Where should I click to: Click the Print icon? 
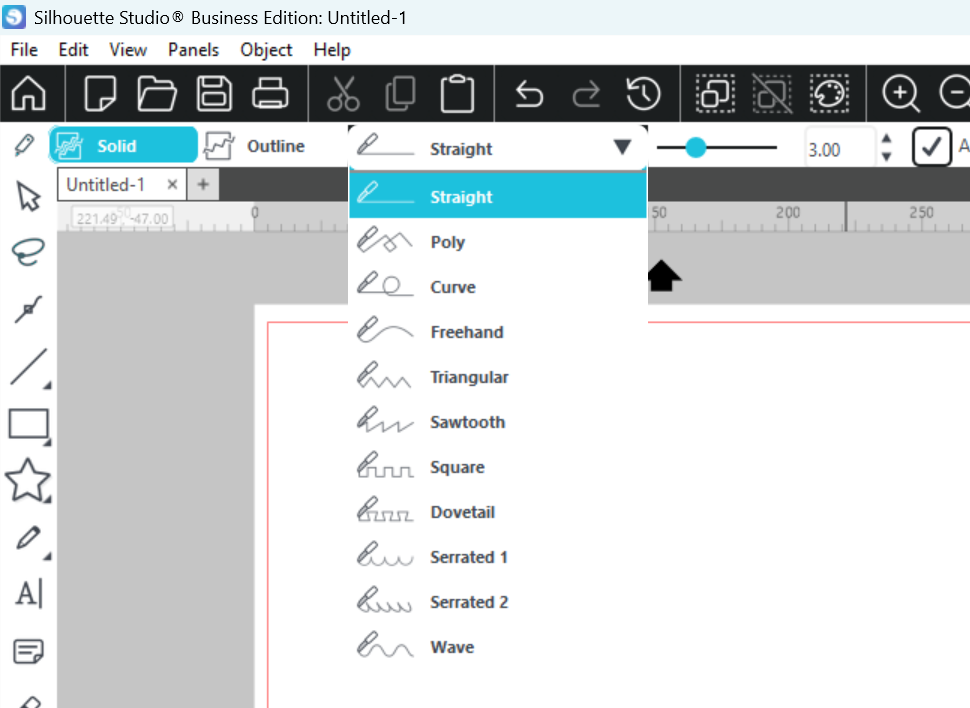pos(270,94)
